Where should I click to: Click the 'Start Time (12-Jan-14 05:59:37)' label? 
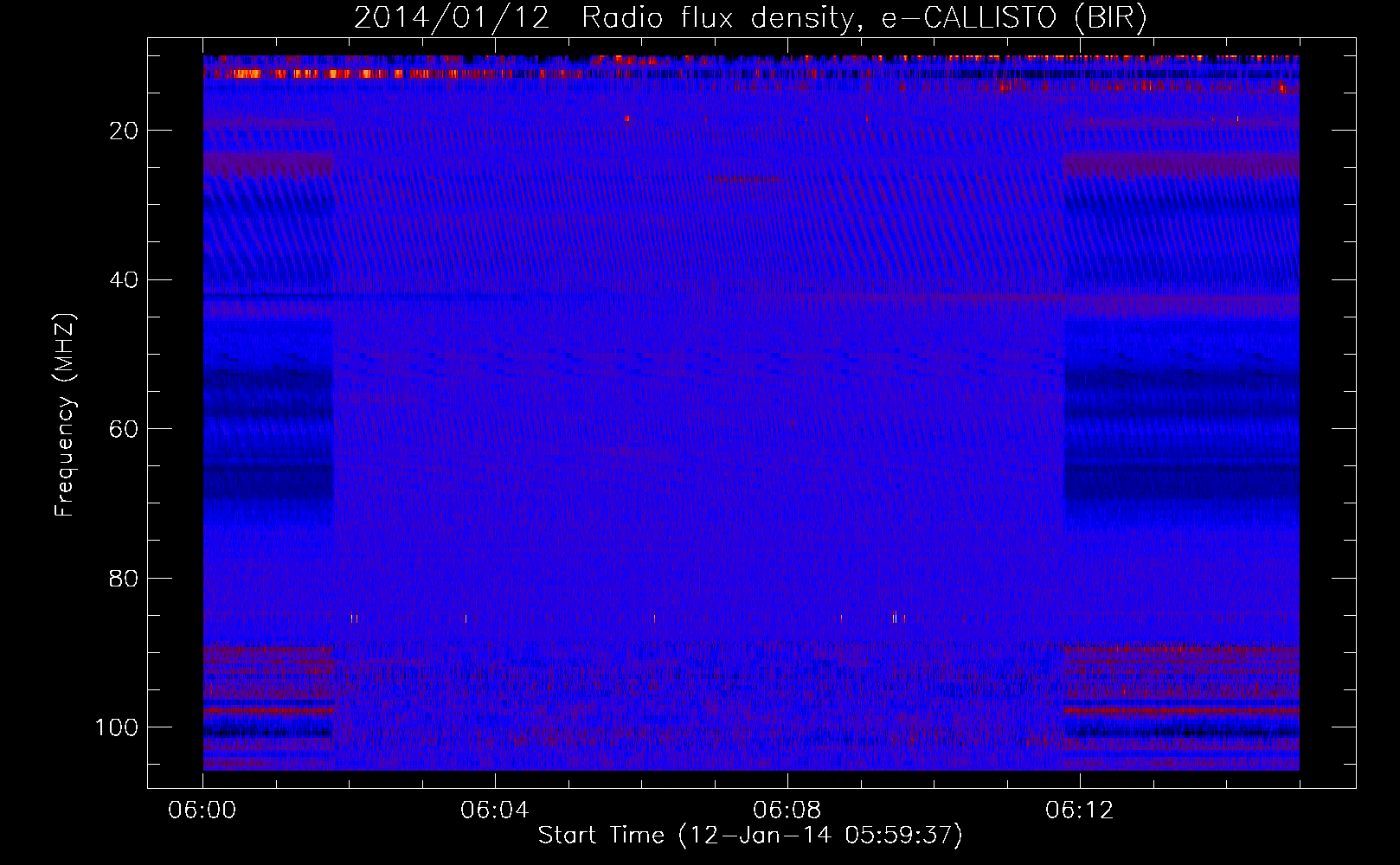(x=750, y=836)
